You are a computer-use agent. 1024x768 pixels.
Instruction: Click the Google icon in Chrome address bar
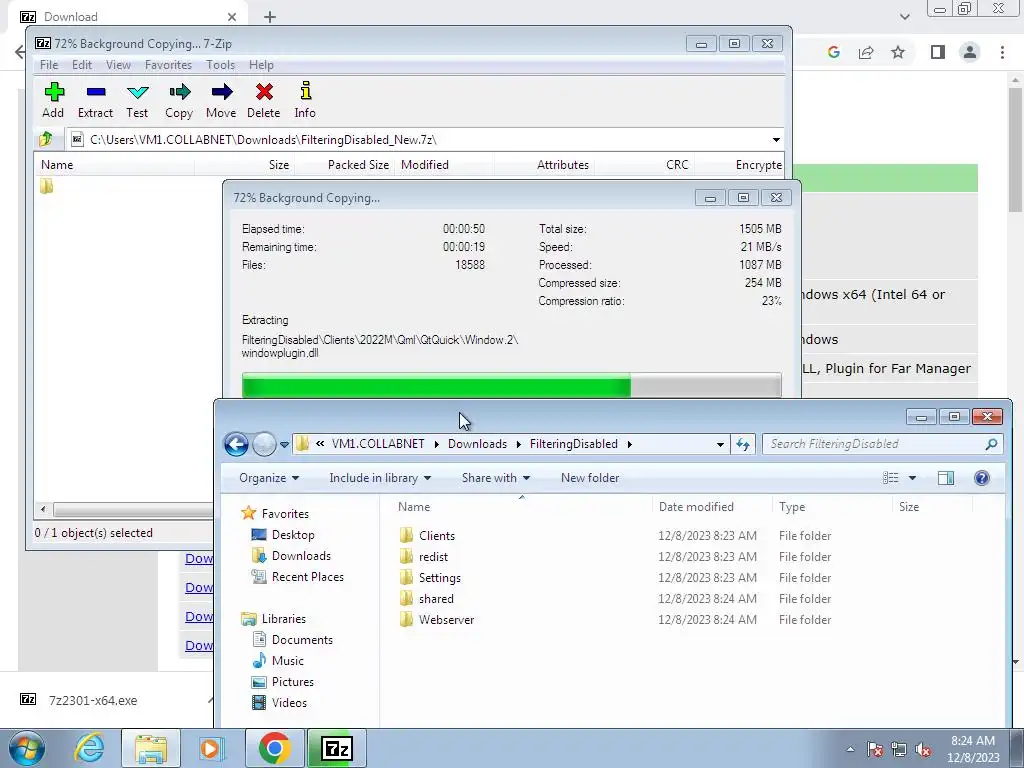point(833,52)
